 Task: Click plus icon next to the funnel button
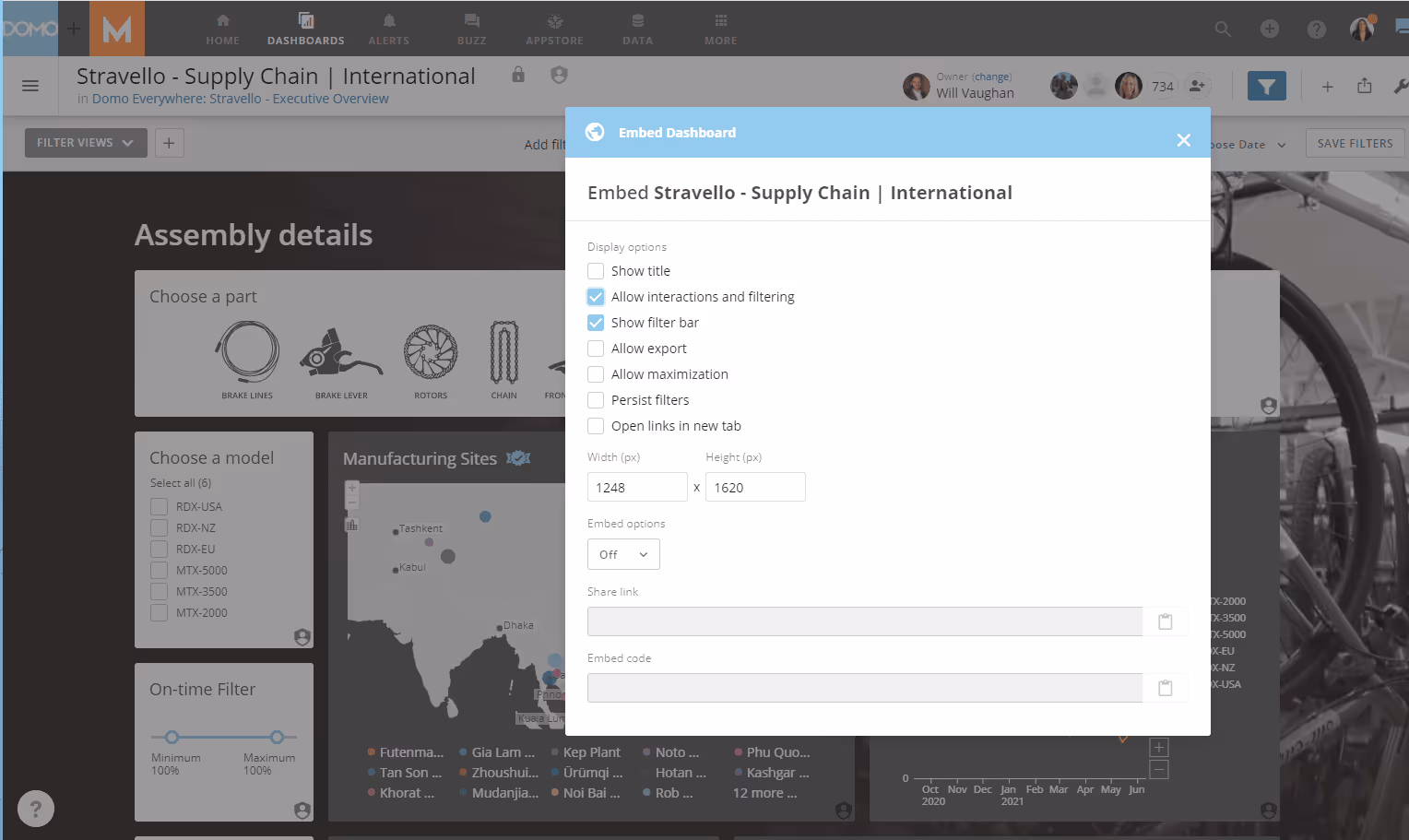click(x=1327, y=86)
